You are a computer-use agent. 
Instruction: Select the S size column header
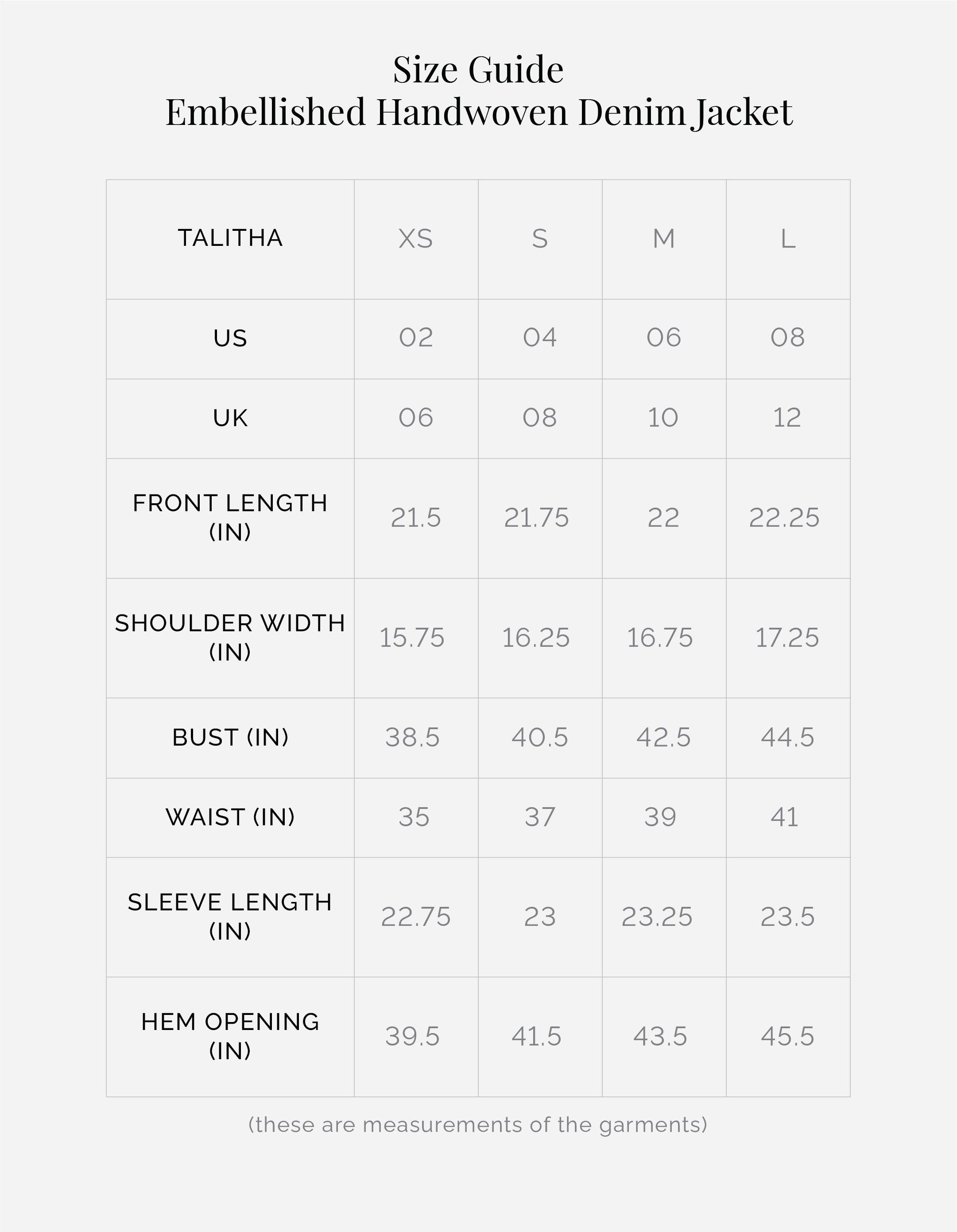(x=540, y=239)
